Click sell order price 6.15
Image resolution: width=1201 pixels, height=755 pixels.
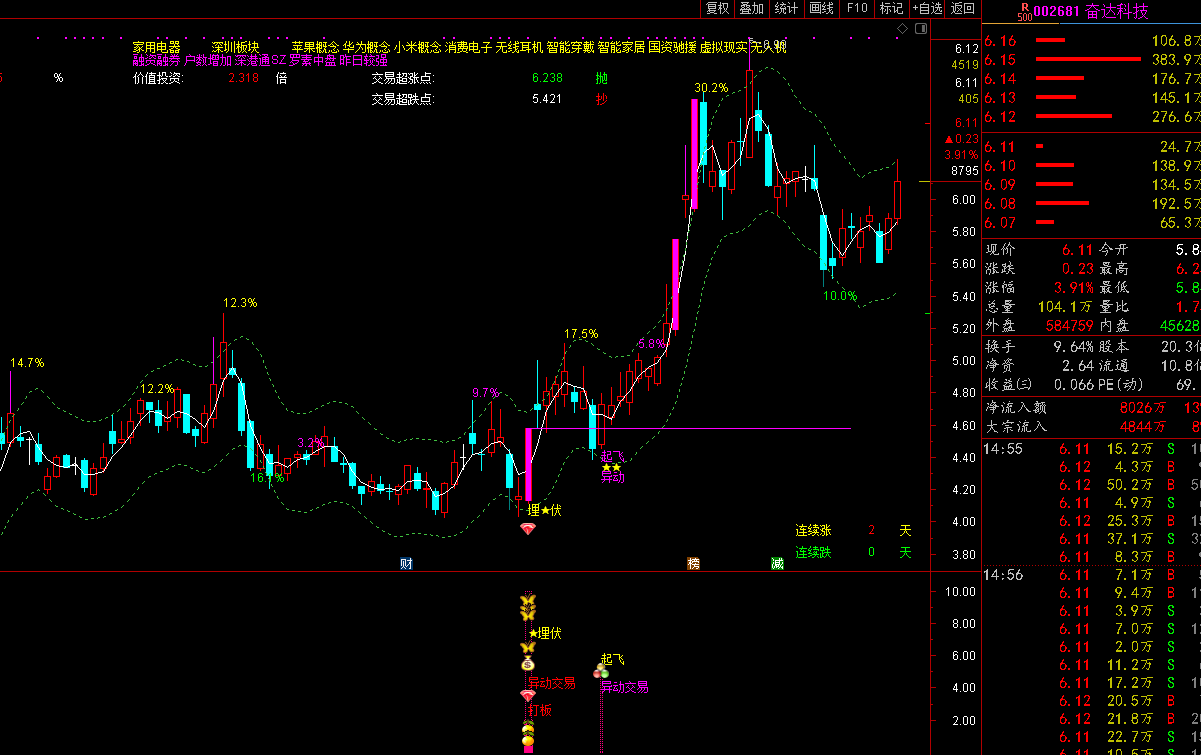[x=1000, y=60]
